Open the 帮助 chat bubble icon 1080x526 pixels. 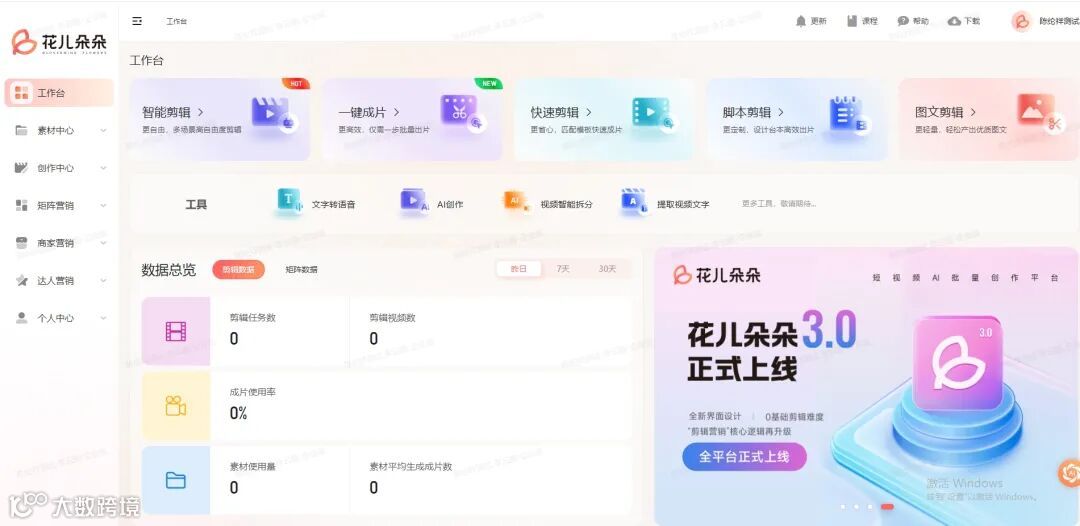(x=903, y=21)
